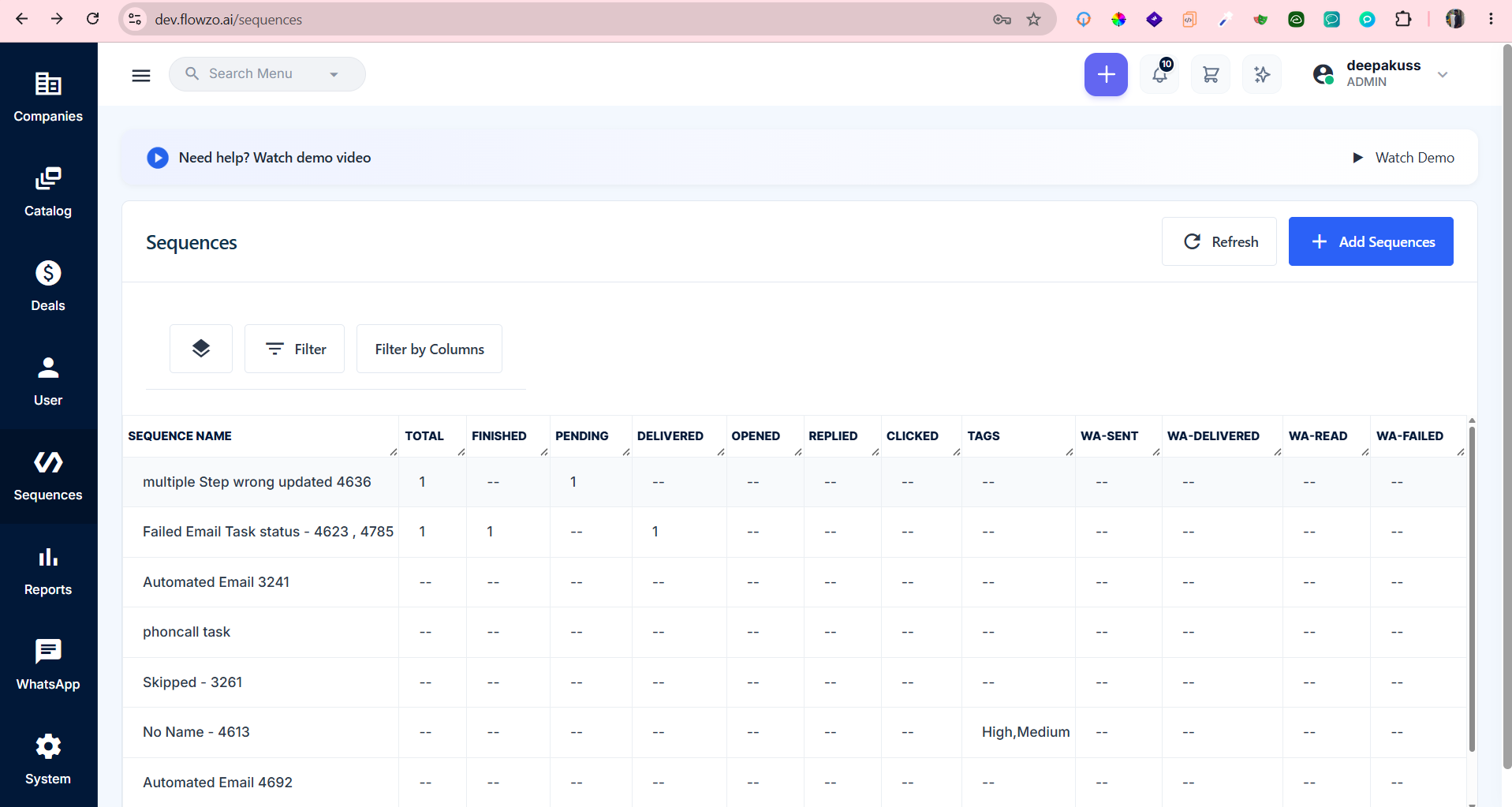Open notifications bell with 10 badge
The image size is (1512, 807).
coord(1159,75)
